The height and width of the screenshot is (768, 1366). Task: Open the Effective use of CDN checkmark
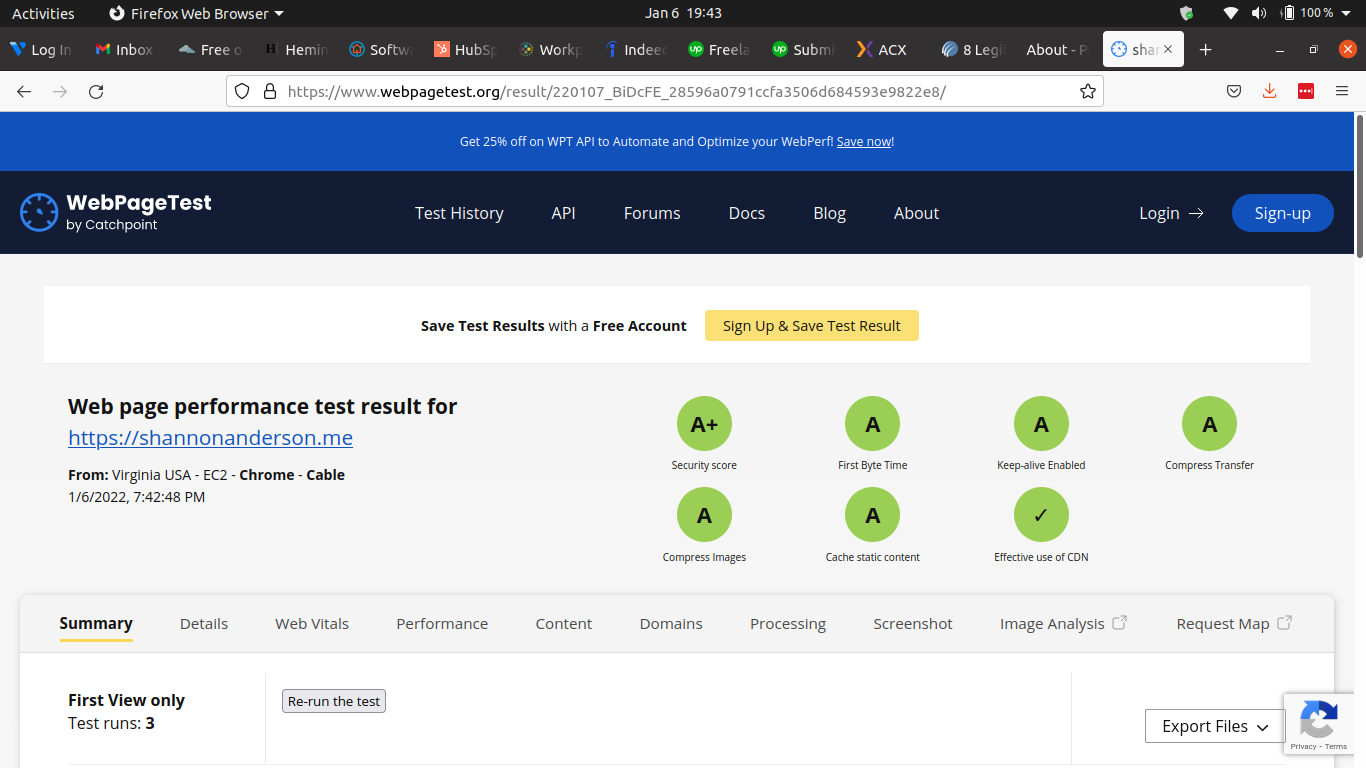pyautogui.click(x=1041, y=515)
